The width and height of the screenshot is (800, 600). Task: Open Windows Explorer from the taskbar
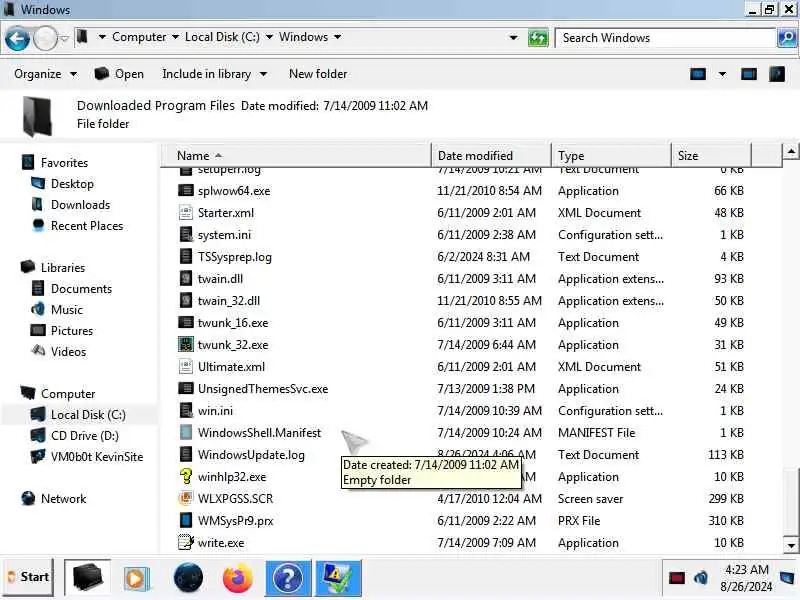click(x=88, y=578)
